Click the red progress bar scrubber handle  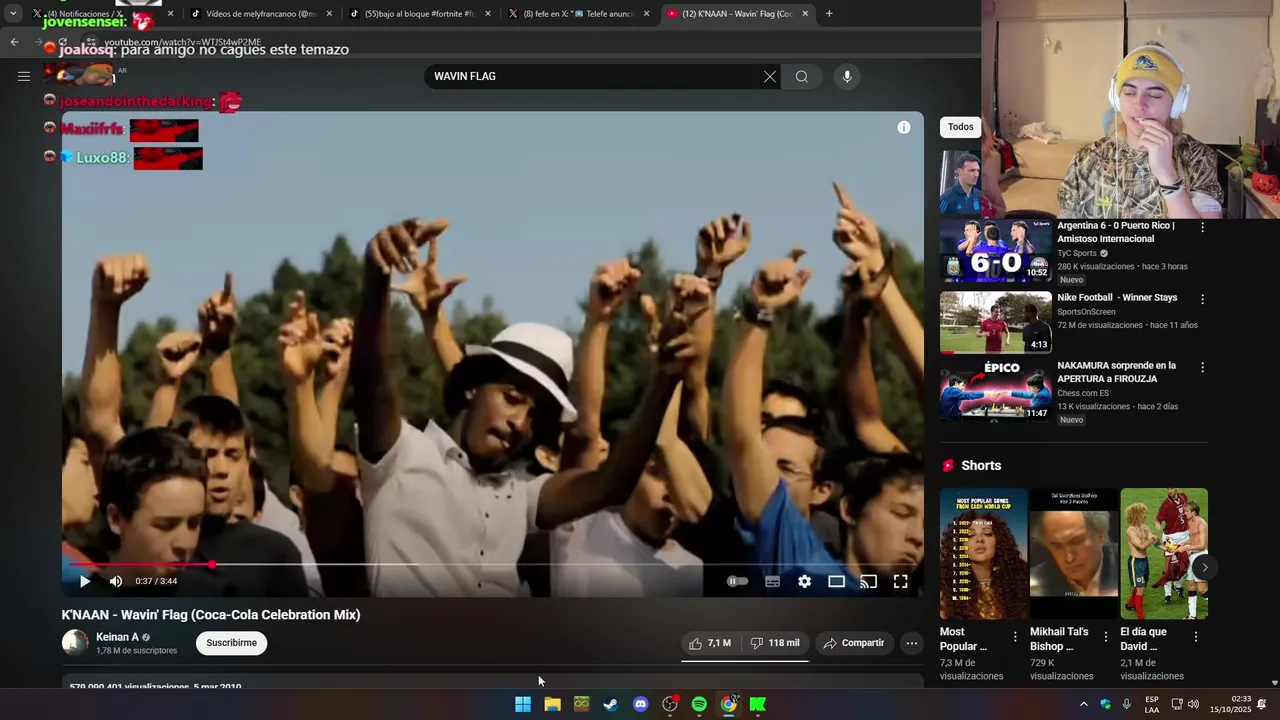[x=212, y=564]
